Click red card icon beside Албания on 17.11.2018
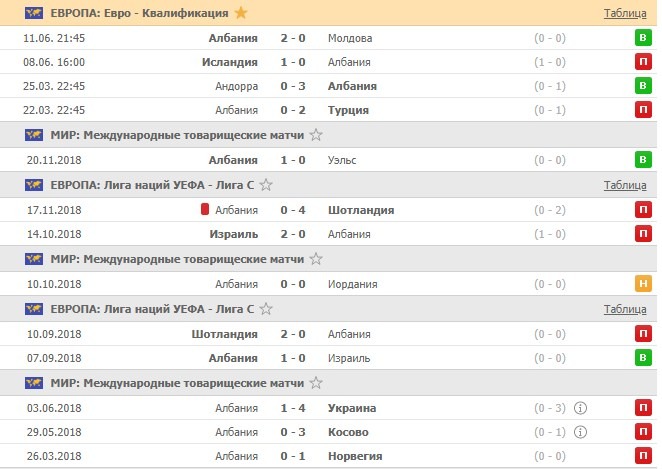 coord(204,210)
